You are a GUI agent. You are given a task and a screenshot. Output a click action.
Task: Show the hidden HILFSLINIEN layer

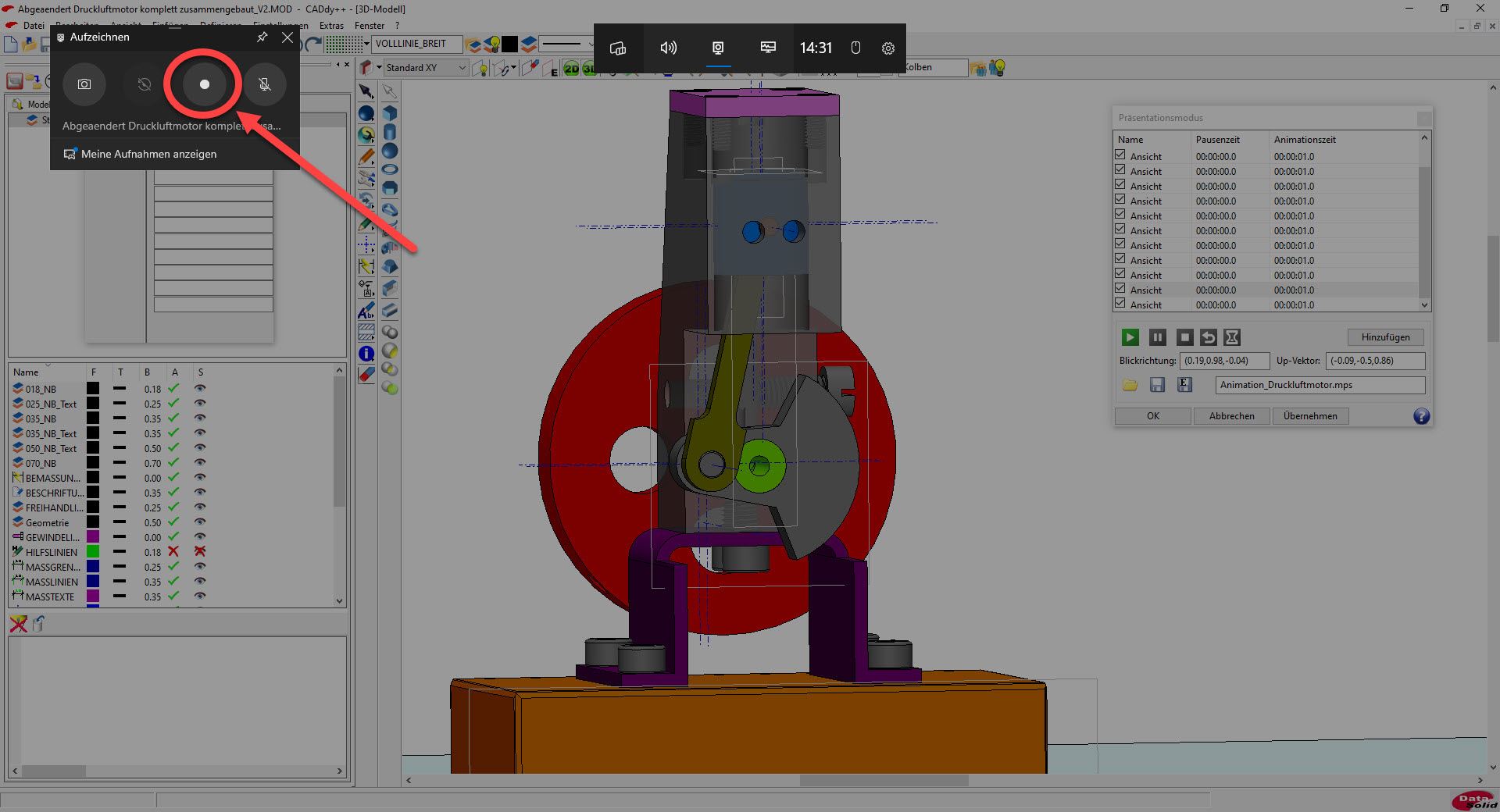[x=200, y=552]
